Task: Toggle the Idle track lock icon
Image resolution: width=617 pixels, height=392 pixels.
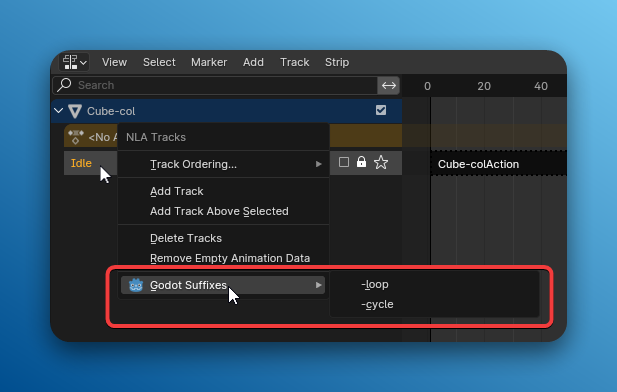Action: 361,162
